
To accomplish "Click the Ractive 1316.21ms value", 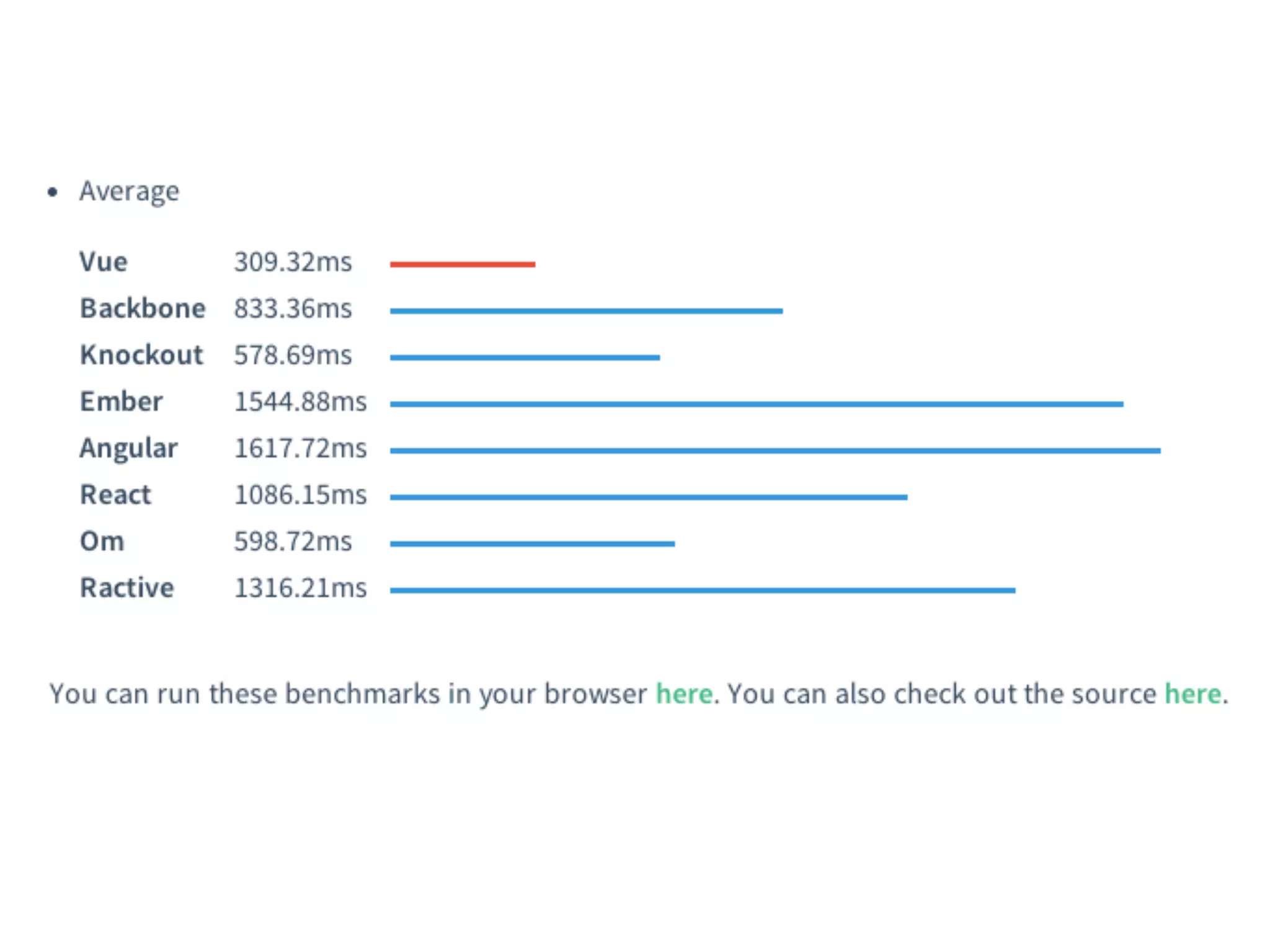I will [300, 588].
